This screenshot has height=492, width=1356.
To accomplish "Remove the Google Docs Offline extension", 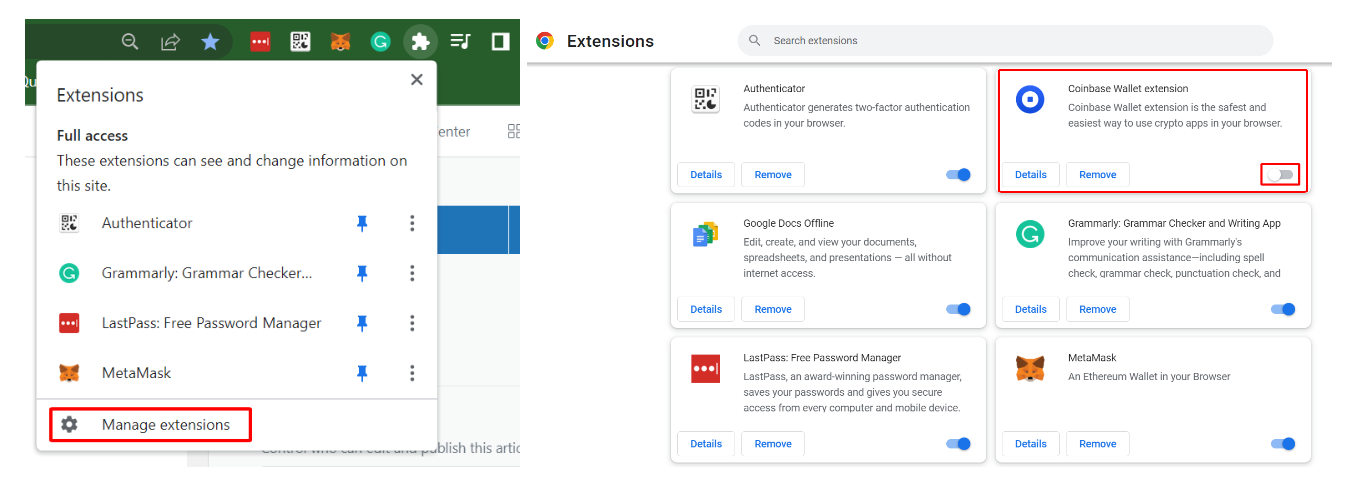I will tap(773, 309).
